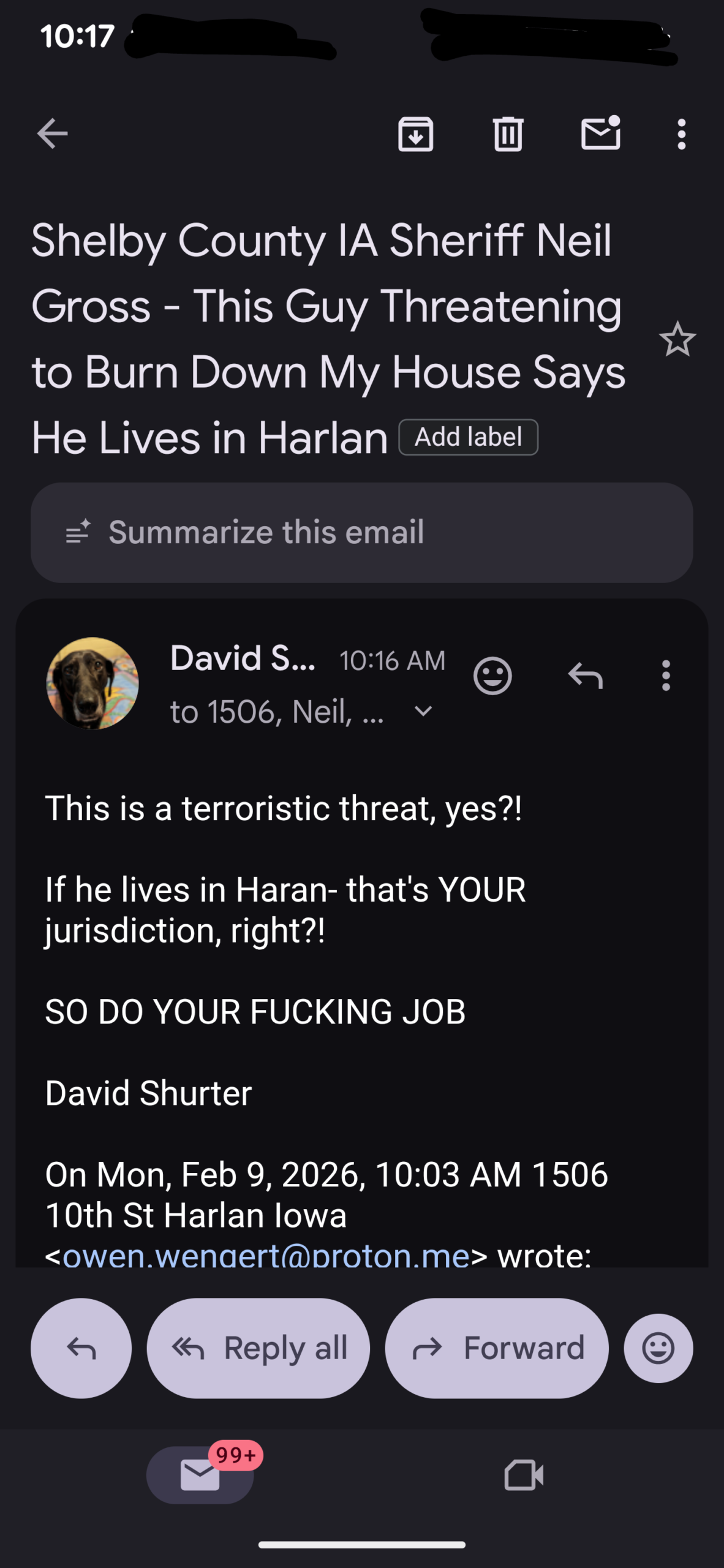Reply using message header arrow
This screenshot has width=724, height=1568.
pyautogui.click(x=586, y=676)
